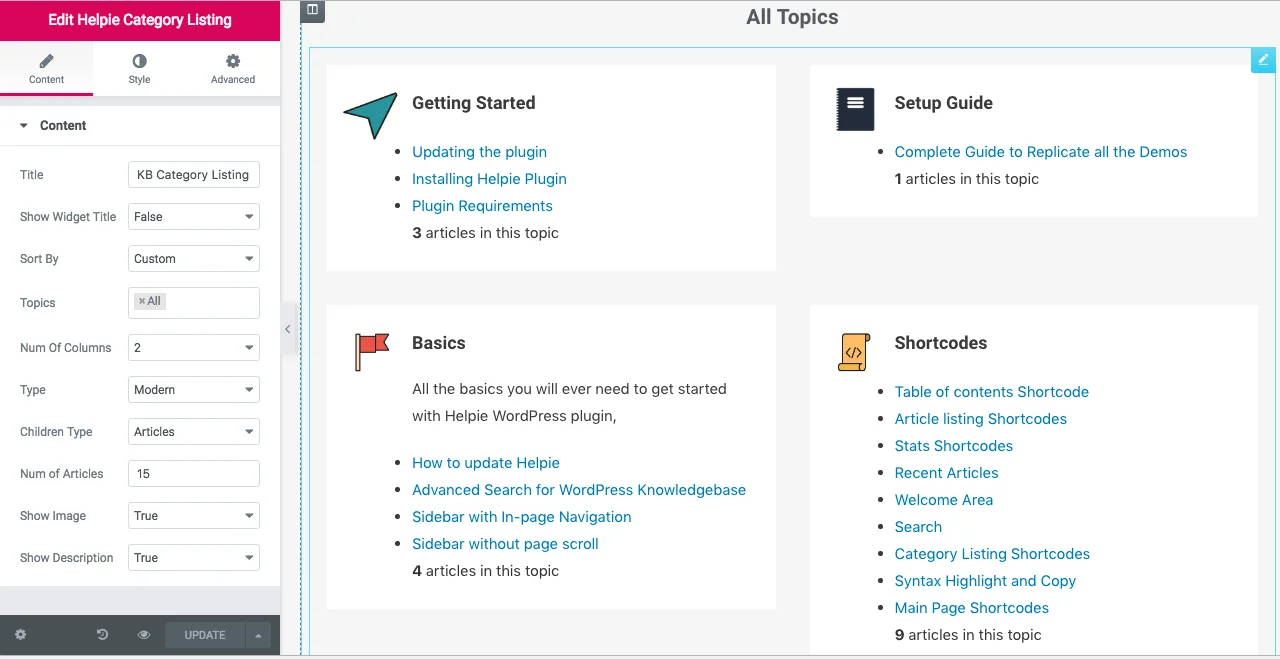This screenshot has width=1280, height=659.
Task: Expand the Num Of Columns dropdown
Action: [x=194, y=348]
